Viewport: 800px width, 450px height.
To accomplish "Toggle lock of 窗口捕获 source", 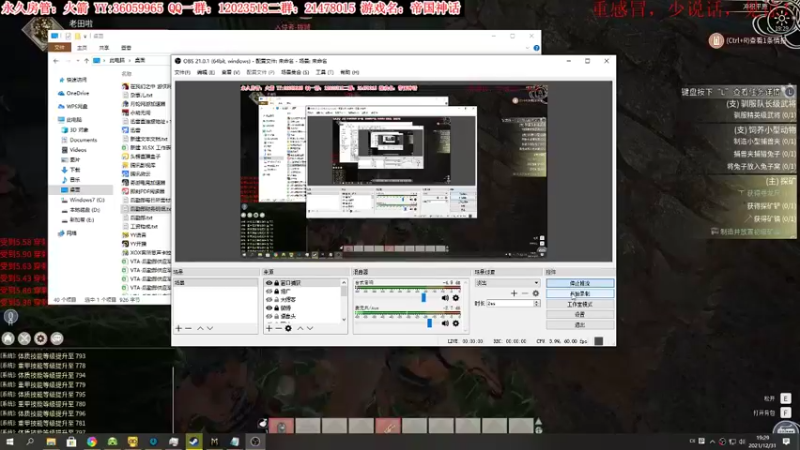I will click(277, 283).
